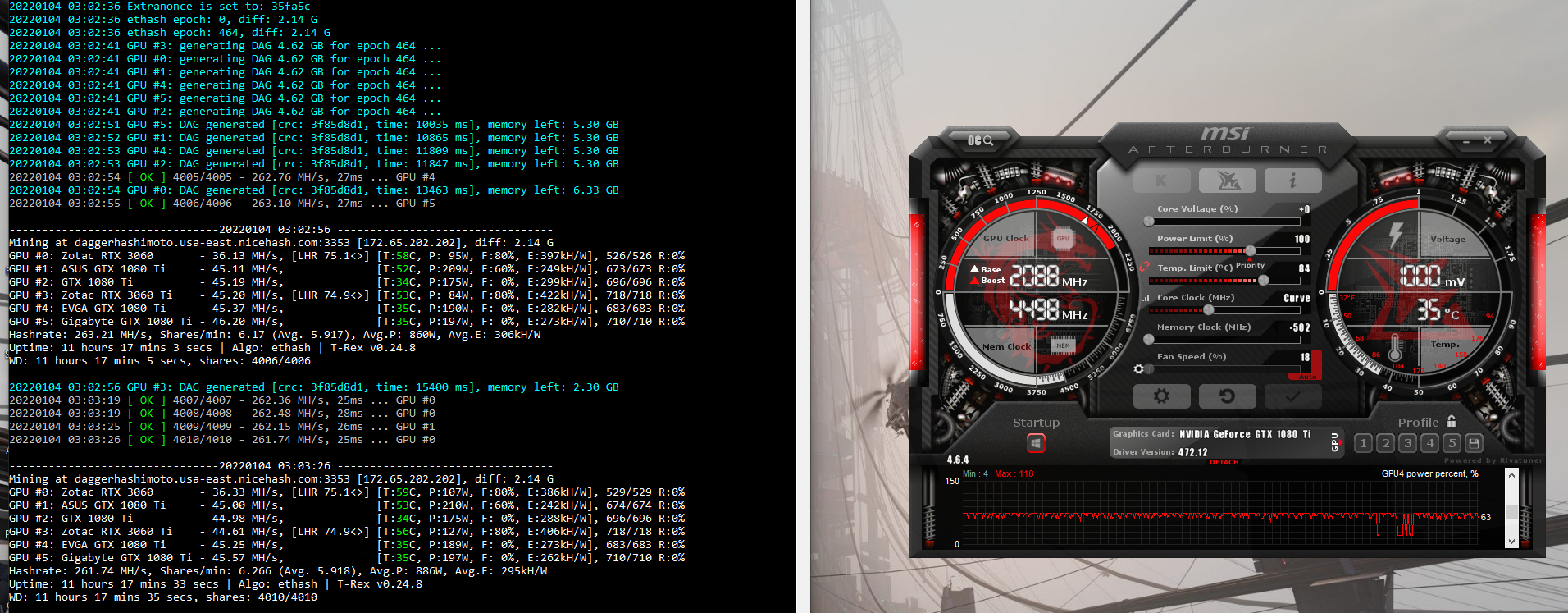1568x613 pixels.
Task: Click the MEM chip icon on the gauge
Action: pos(1063,345)
